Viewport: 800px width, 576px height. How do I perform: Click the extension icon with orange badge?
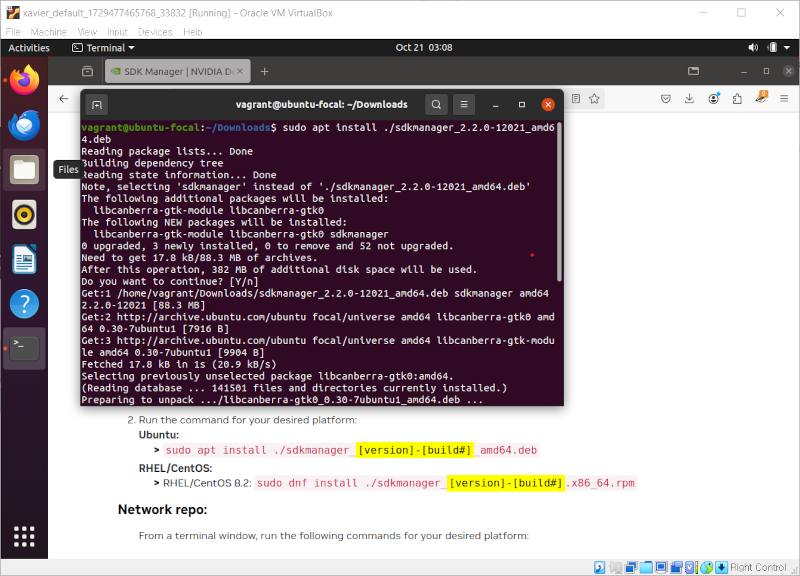(x=762, y=97)
